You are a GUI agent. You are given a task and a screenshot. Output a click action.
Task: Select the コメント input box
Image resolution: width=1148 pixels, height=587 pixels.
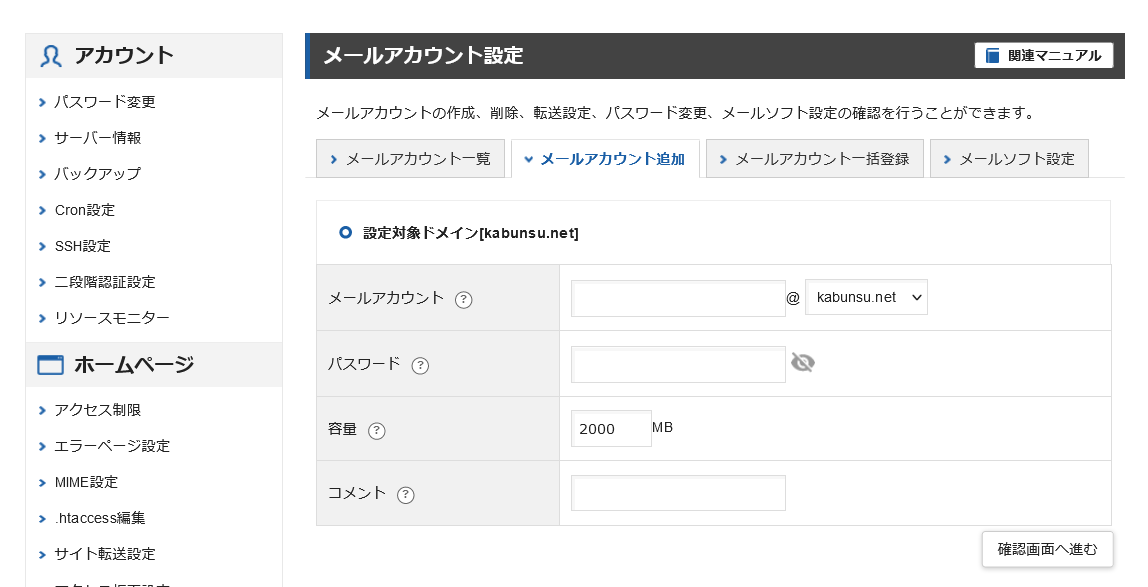coord(678,493)
